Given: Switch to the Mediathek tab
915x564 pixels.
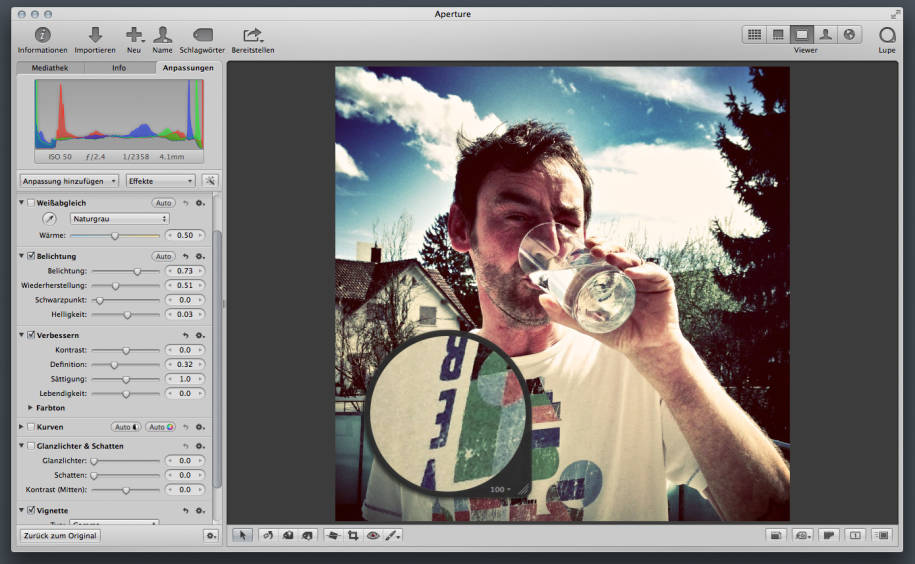Looking at the screenshot, I should [x=50, y=68].
